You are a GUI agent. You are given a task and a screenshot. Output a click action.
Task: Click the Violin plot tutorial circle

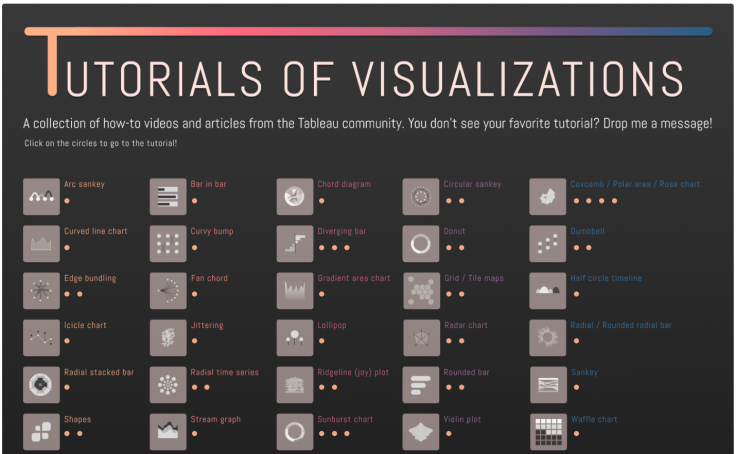pyautogui.click(x=449, y=434)
